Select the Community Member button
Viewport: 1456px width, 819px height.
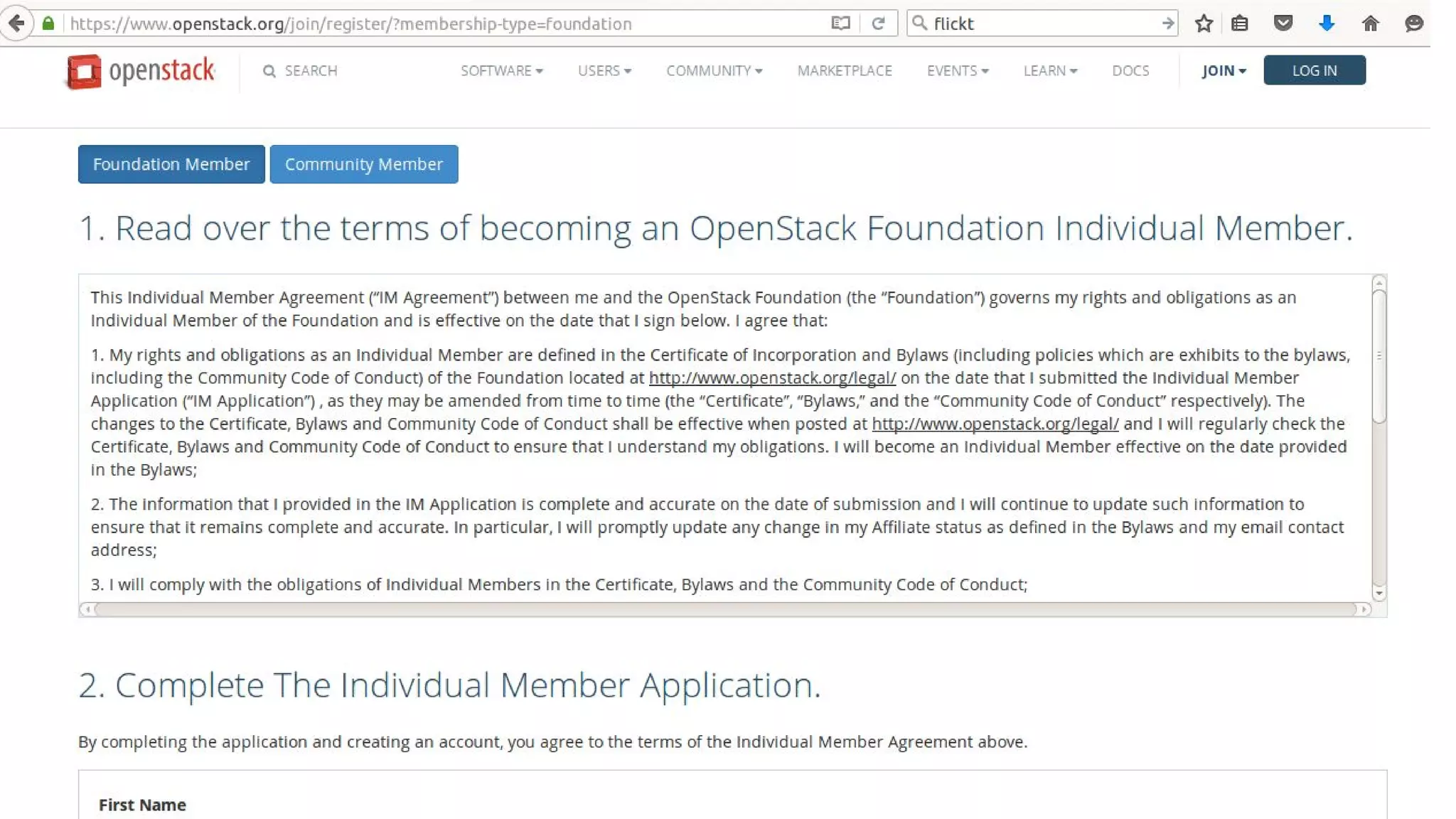[363, 164]
